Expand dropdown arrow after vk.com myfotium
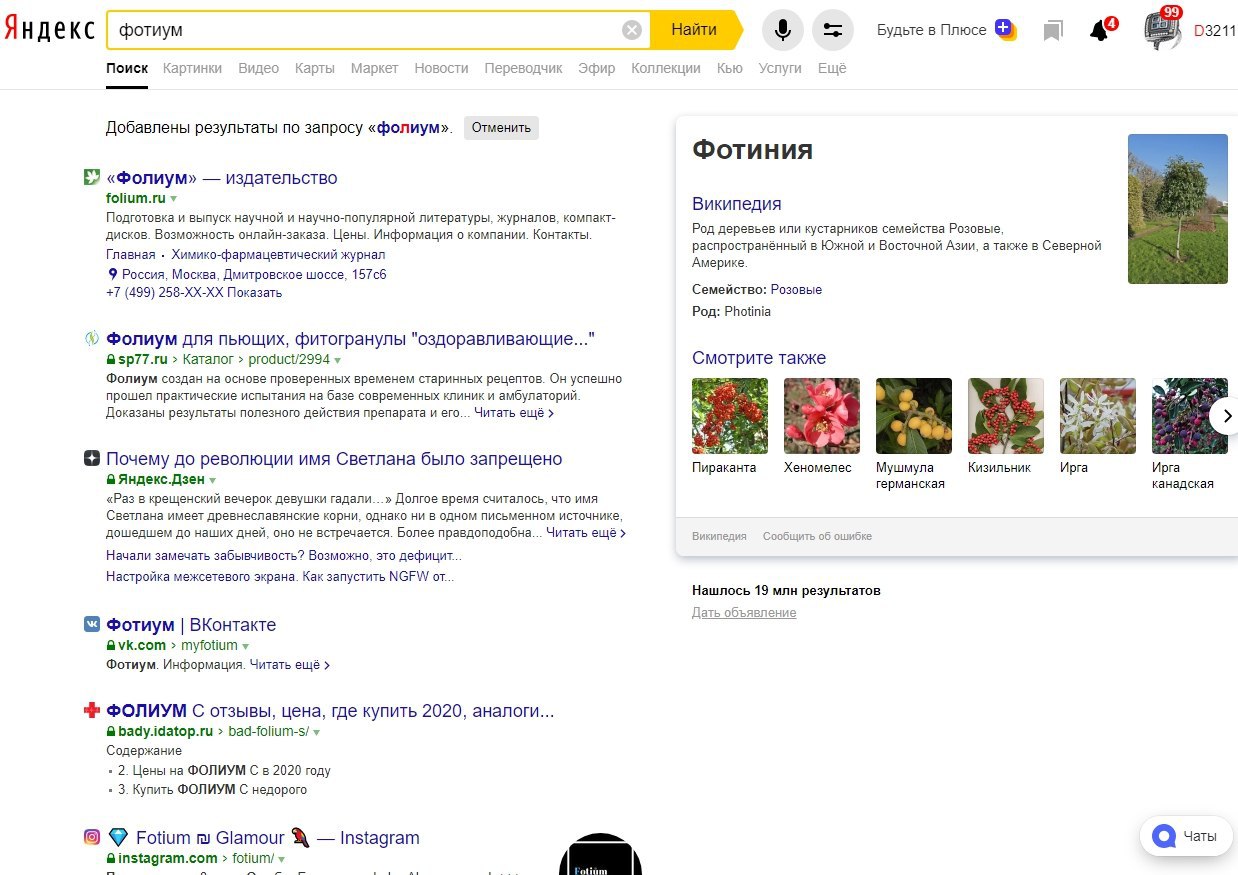This screenshot has width=1238, height=875. [x=246, y=646]
